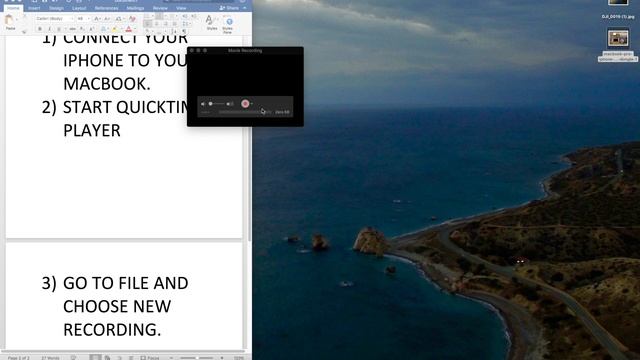The height and width of the screenshot is (360, 640).
Task: Click the Sort icon in paragraph group
Action: click(175, 31)
